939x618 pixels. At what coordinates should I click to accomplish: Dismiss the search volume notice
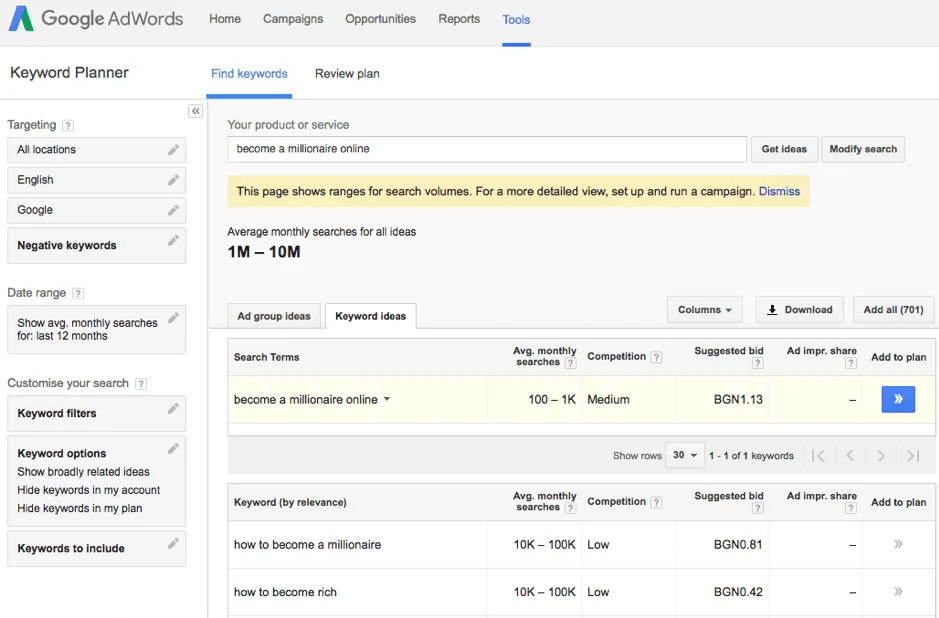point(779,191)
